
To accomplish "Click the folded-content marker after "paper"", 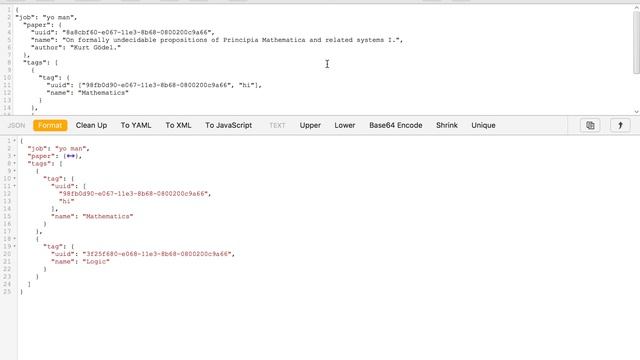I will click(71, 156).
